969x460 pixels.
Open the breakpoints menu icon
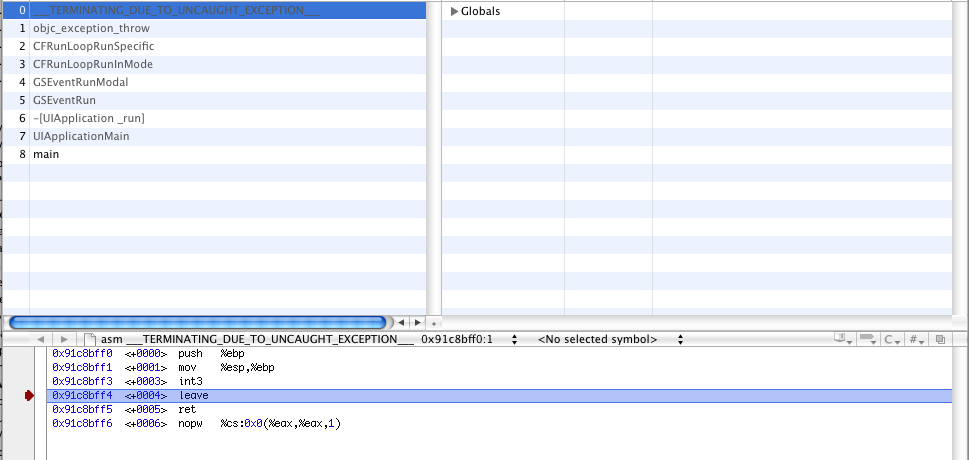click(x=868, y=339)
